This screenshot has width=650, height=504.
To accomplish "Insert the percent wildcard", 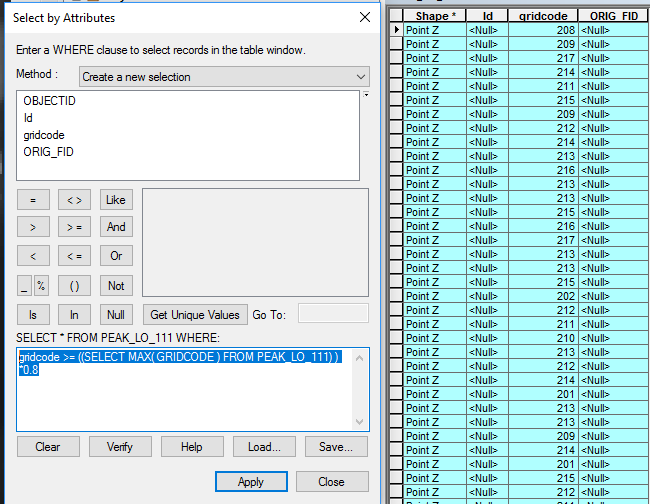I will tap(41, 286).
